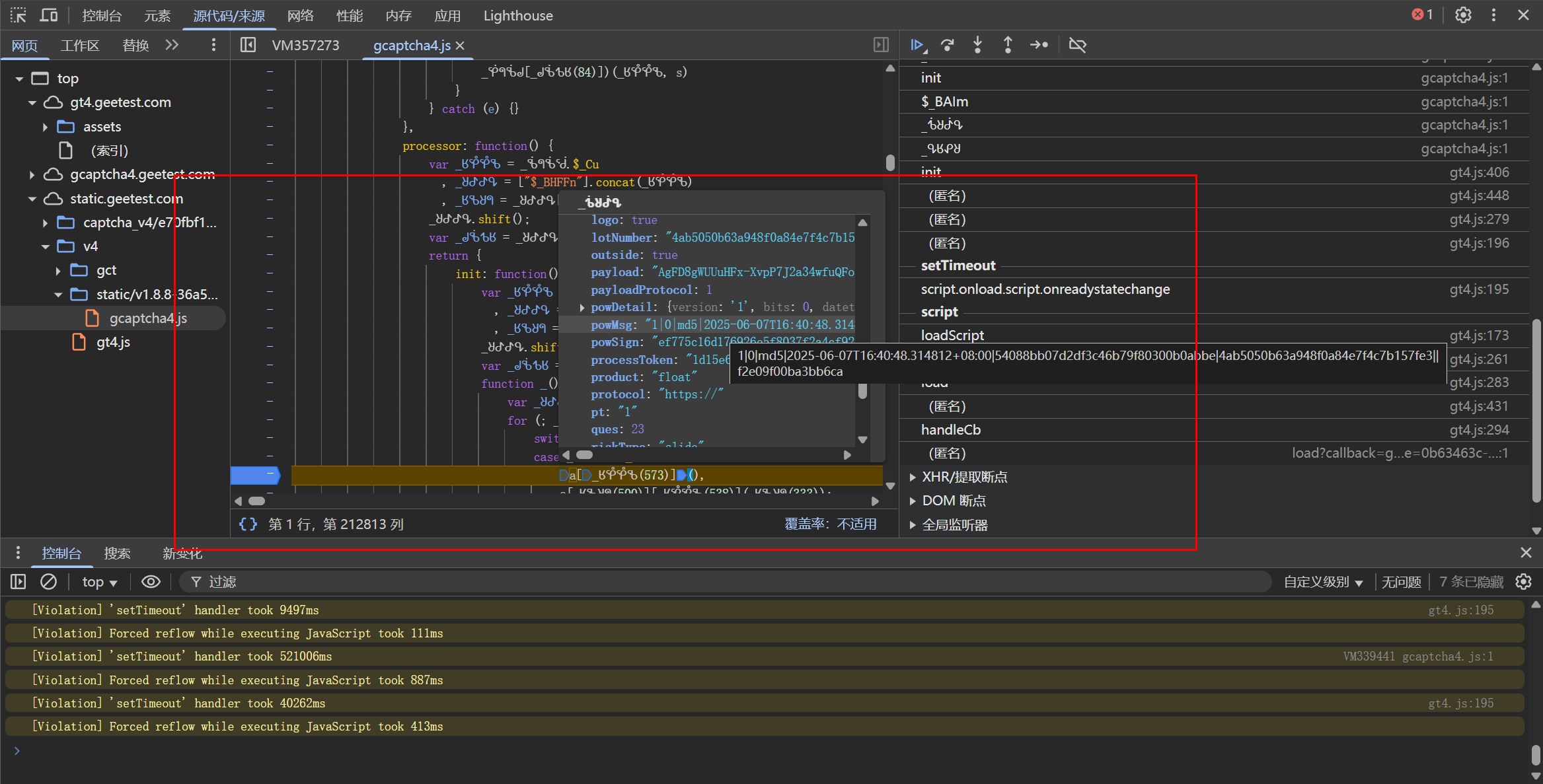Close the gcaptcha4.js tab
Image resolution: width=1543 pixels, height=784 pixels.
(460, 46)
